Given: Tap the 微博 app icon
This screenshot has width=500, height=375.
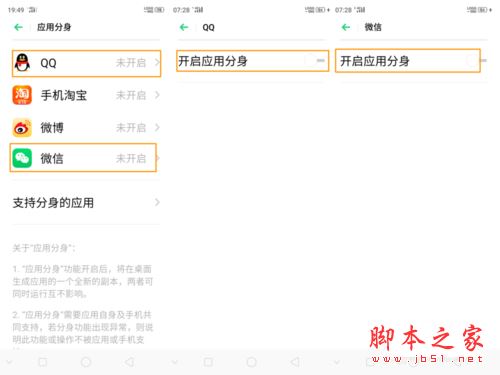Looking at the screenshot, I should coord(22,128).
